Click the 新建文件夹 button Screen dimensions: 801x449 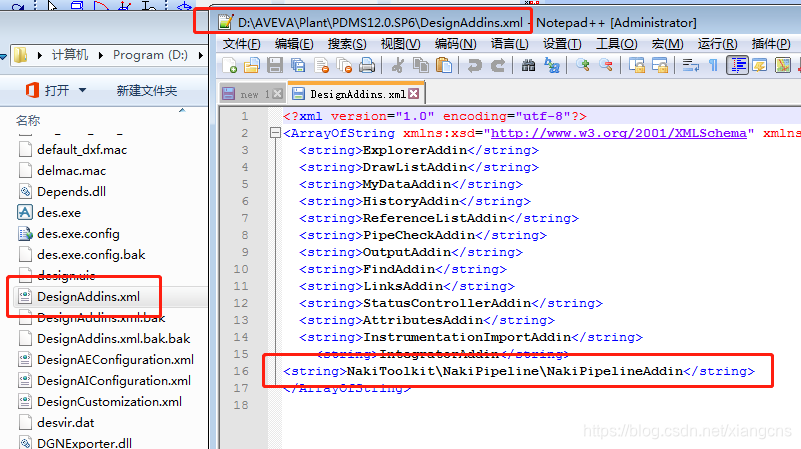[146, 91]
